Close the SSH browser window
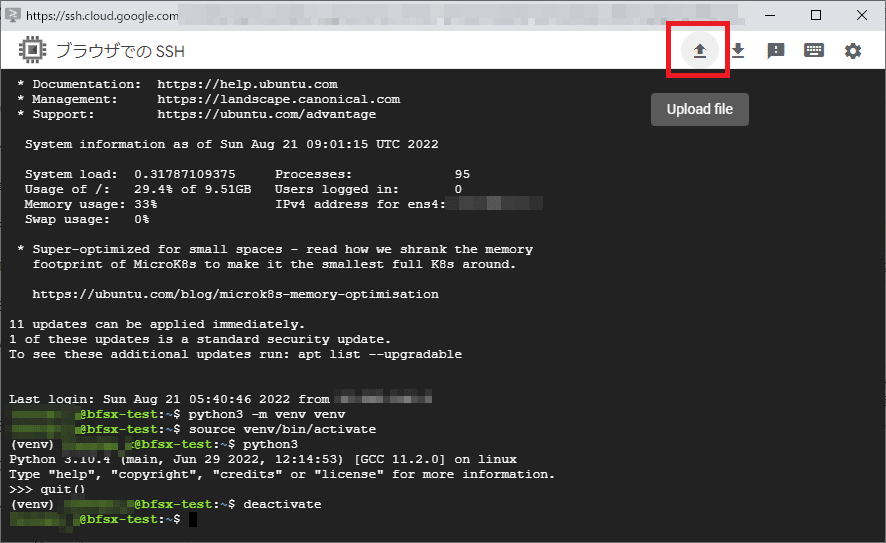 (862, 15)
